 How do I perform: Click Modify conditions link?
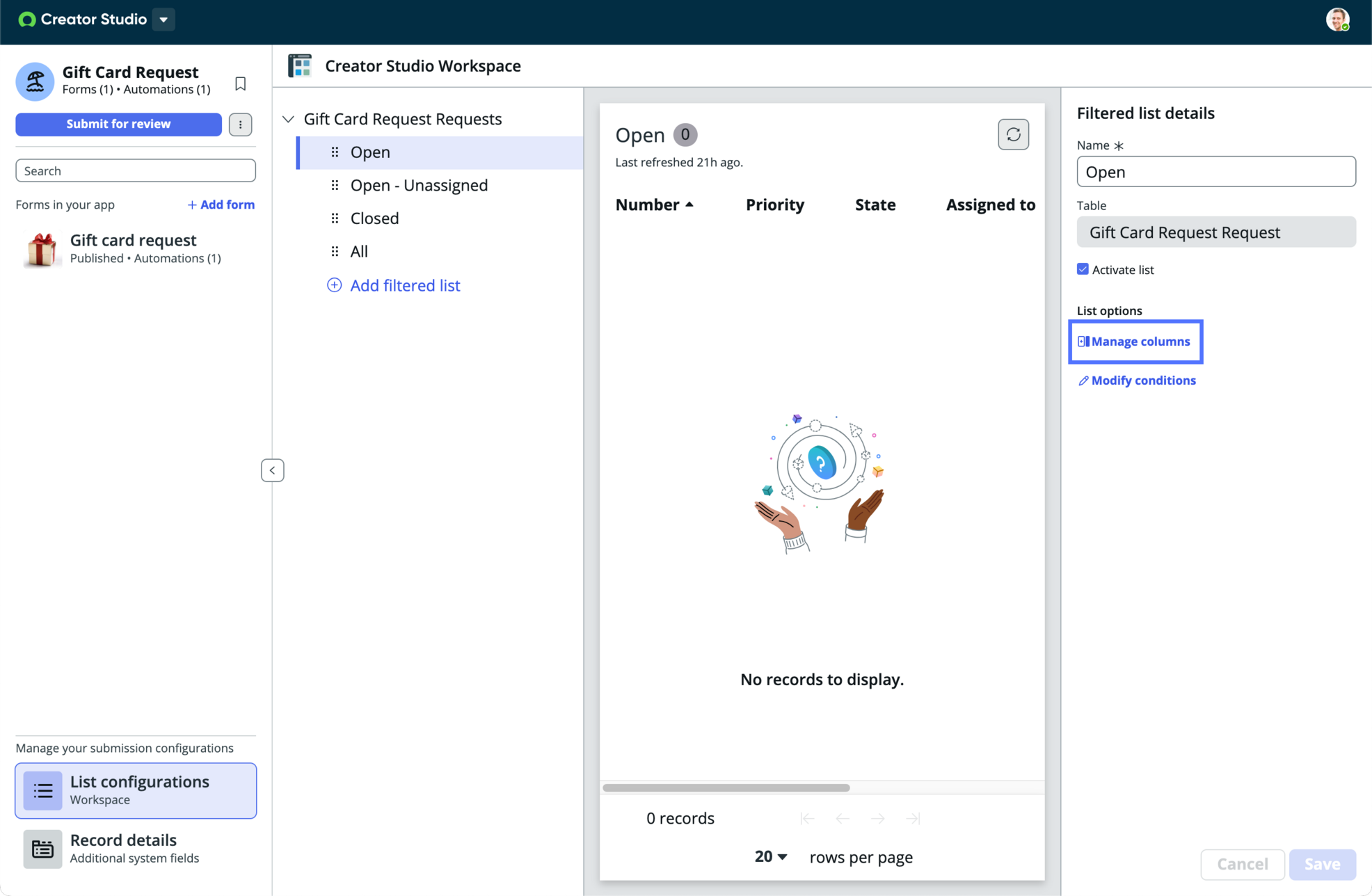[x=1137, y=381]
